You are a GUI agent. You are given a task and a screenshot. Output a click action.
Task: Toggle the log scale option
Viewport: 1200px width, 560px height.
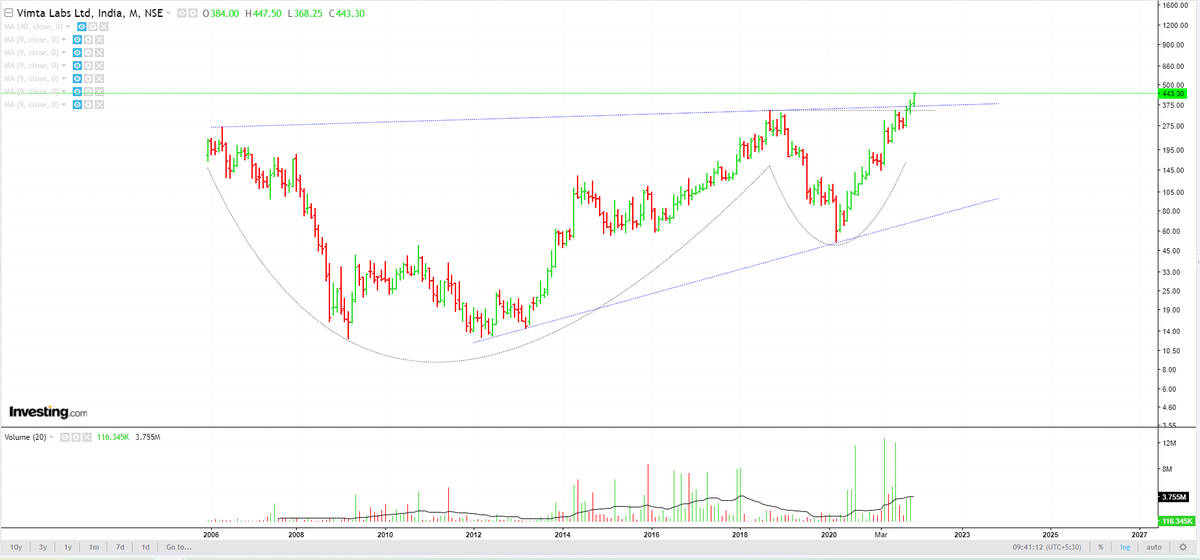tap(1125, 547)
